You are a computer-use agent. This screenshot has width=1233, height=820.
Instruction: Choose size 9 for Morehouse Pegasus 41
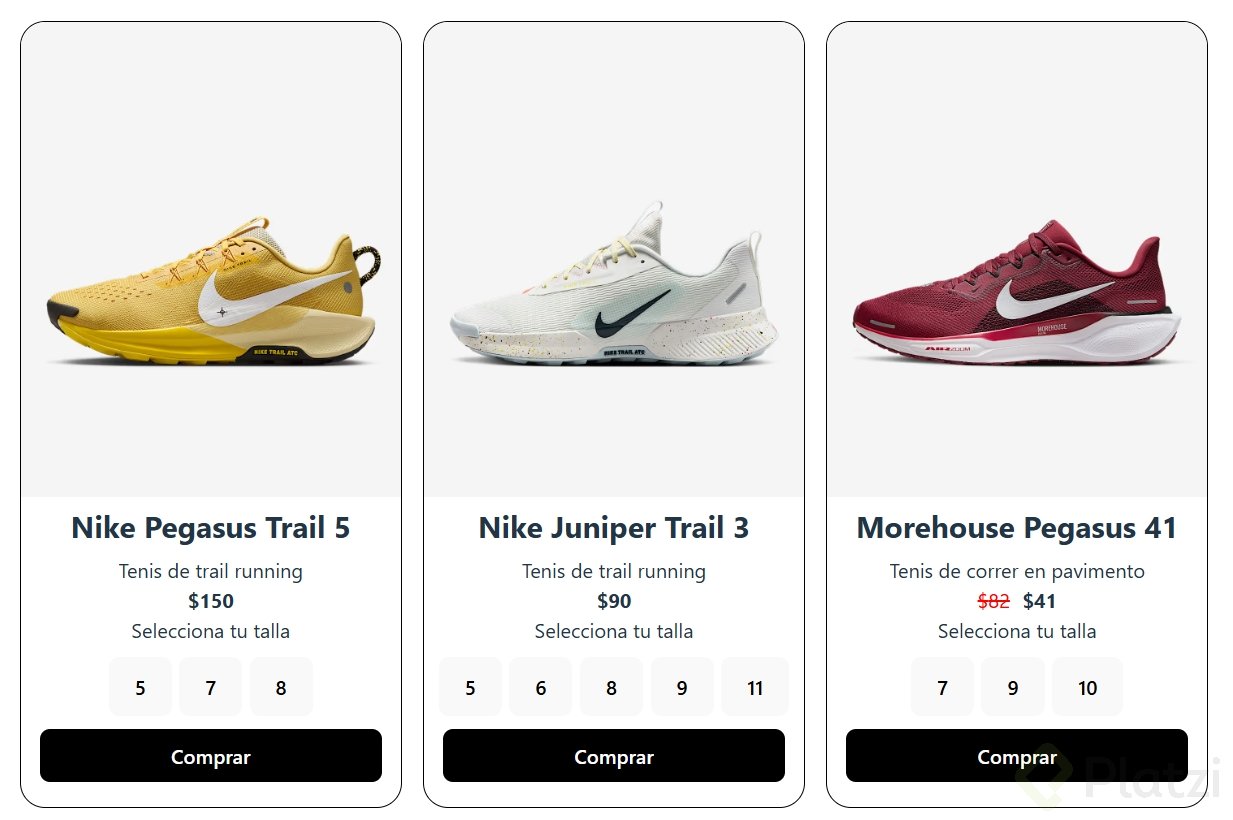click(x=1013, y=687)
